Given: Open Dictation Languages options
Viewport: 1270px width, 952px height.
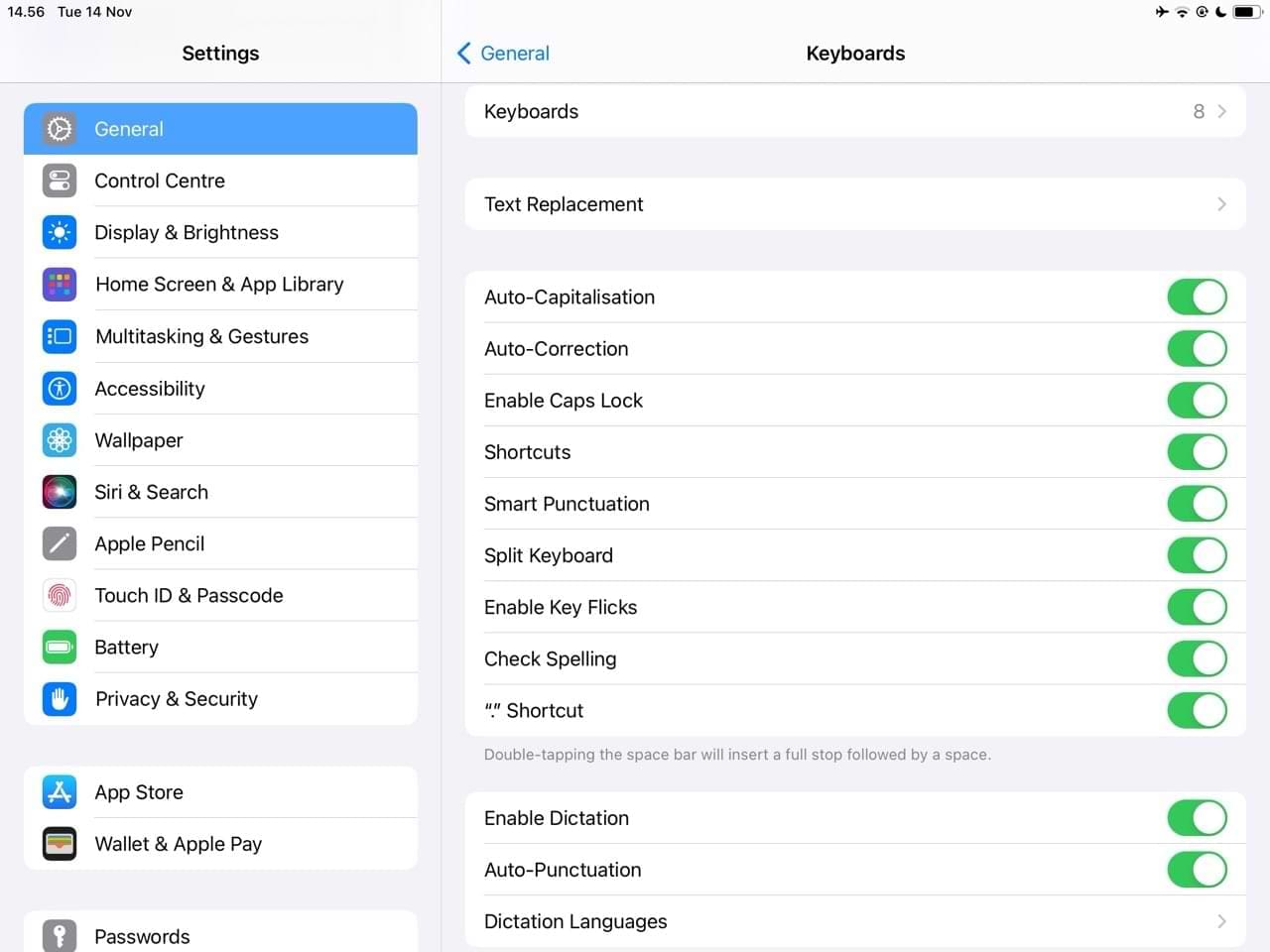Looking at the screenshot, I should (x=854, y=921).
